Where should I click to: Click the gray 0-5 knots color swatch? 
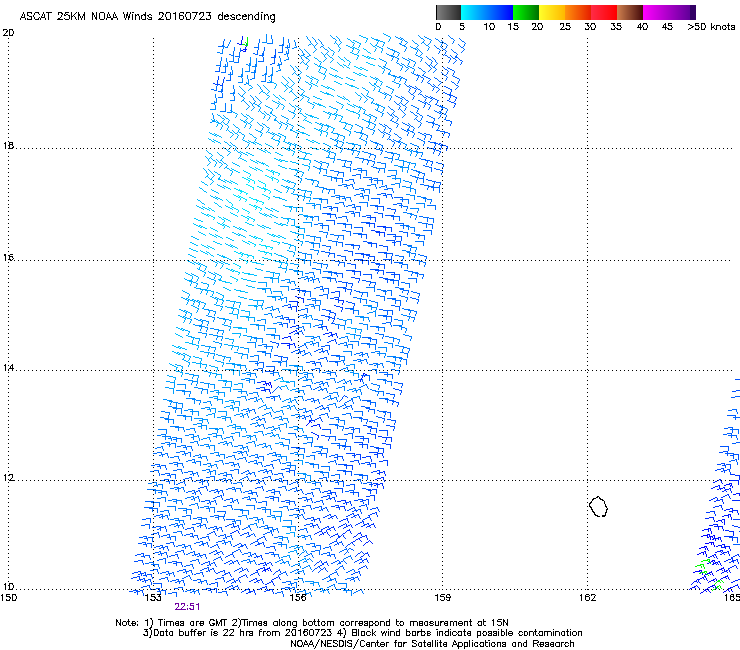click(448, 12)
